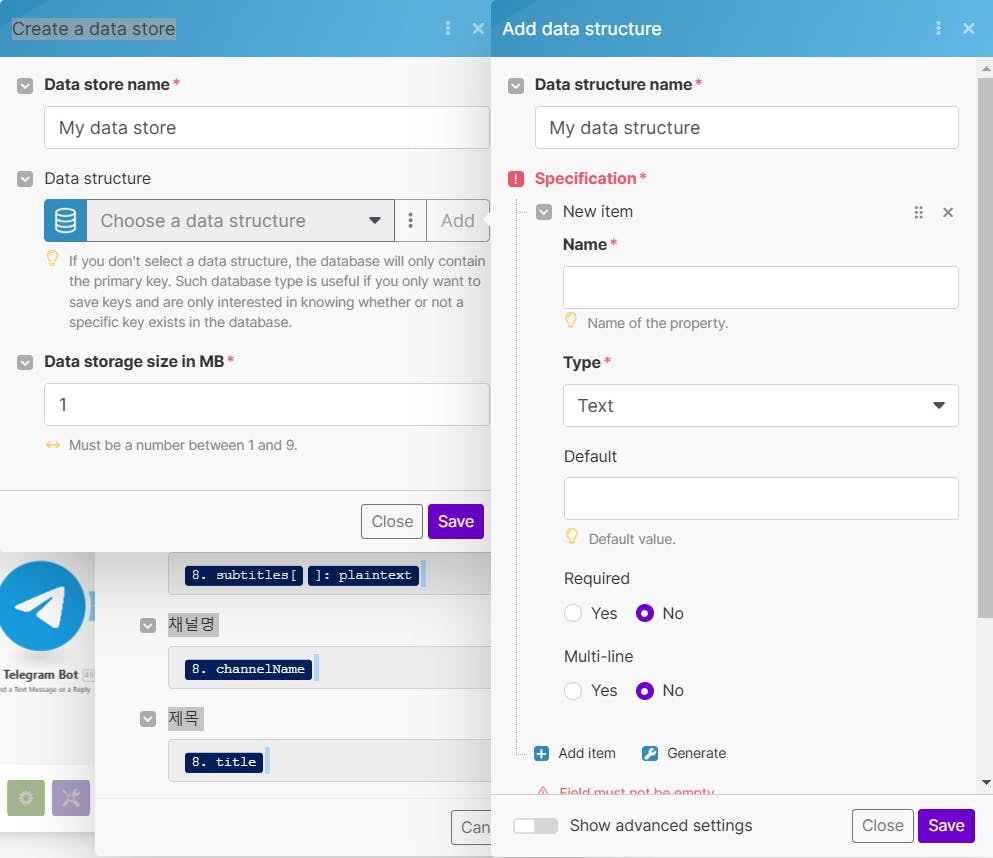The image size is (993, 858).
Task: Click the Default value input field
Action: 761,498
